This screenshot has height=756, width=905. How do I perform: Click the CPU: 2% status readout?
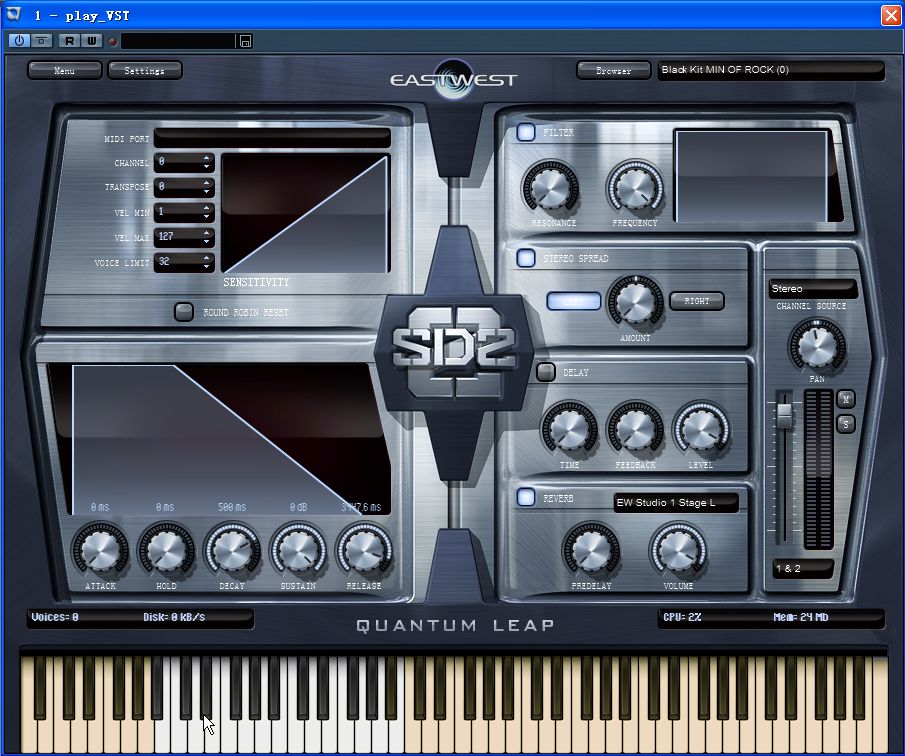[683, 617]
